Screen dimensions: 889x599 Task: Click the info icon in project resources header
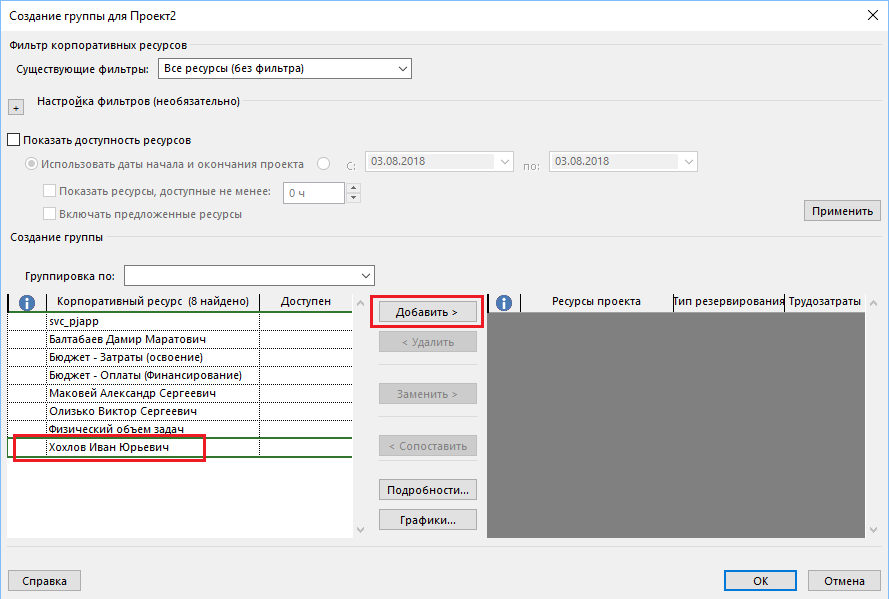coord(504,303)
